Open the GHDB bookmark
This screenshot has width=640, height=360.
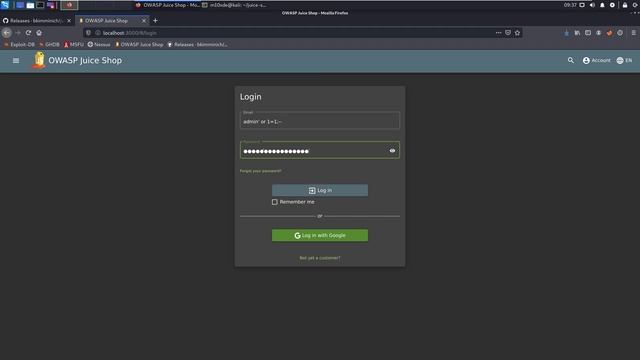(x=49, y=44)
